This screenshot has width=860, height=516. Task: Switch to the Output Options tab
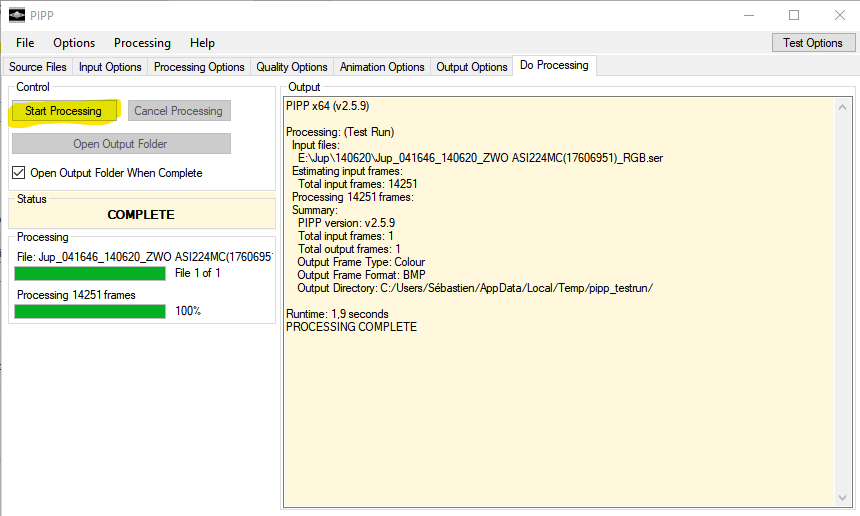click(x=472, y=67)
